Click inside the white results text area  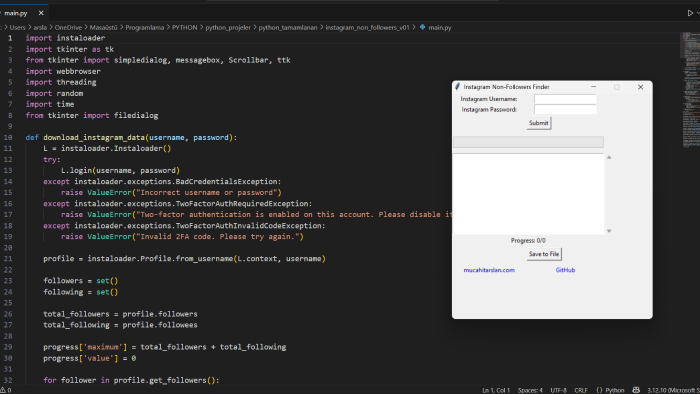[x=528, y=194]
